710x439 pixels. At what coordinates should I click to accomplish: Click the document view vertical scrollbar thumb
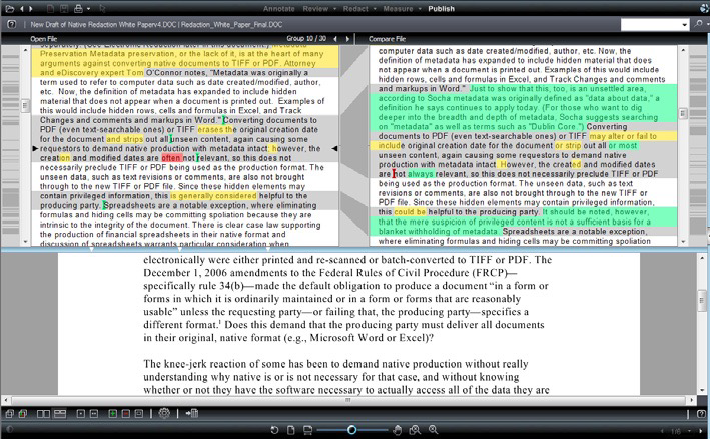pos(702,300)
